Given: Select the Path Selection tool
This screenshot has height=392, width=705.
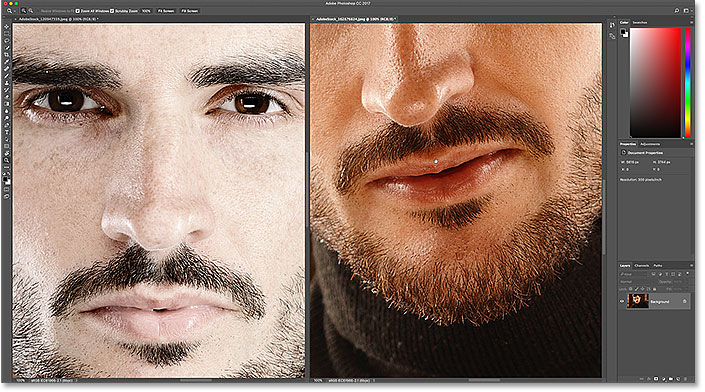Looking at the screenshot, I should tap(6, 139).
